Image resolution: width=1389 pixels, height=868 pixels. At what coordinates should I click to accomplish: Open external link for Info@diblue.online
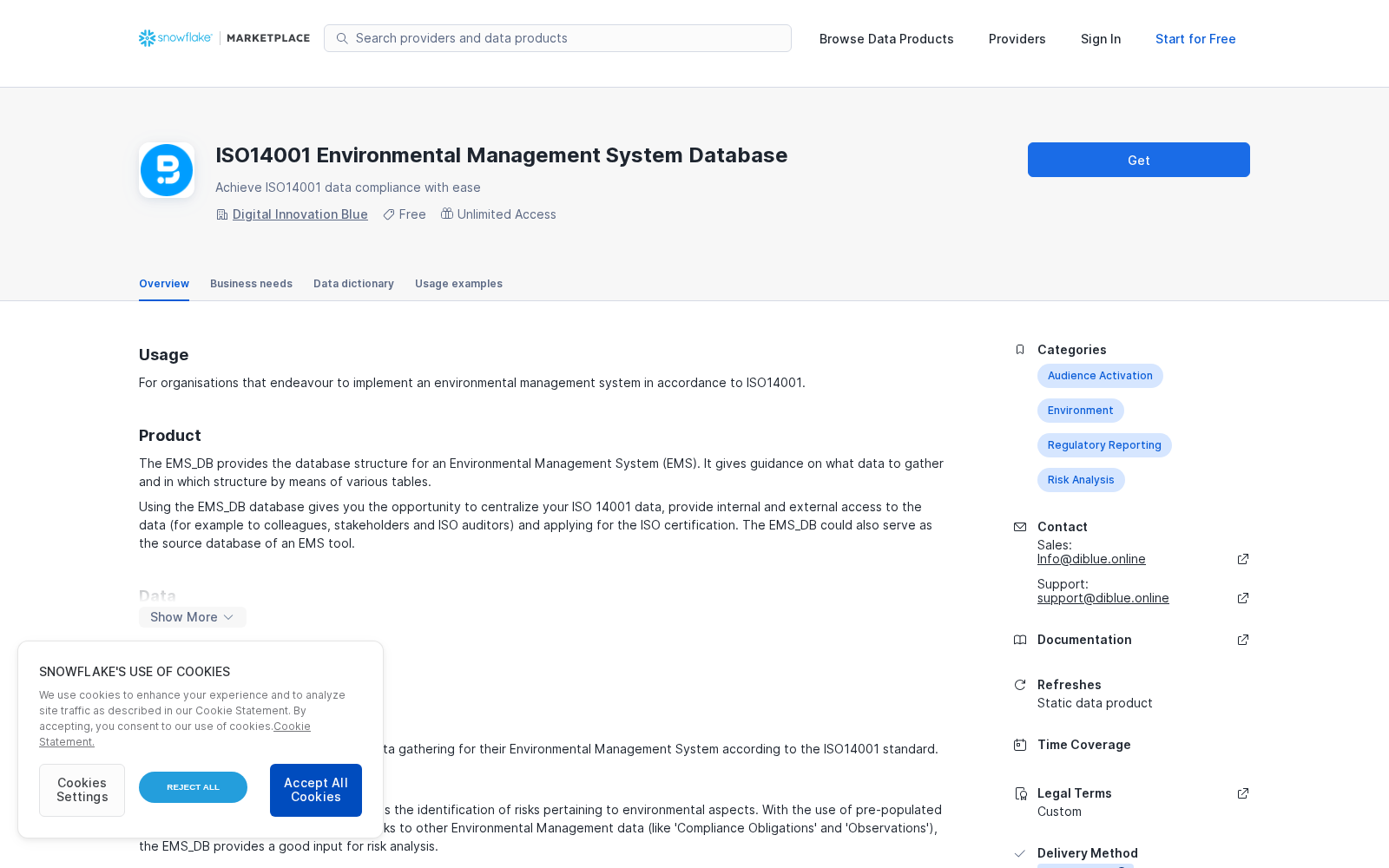1243,559
